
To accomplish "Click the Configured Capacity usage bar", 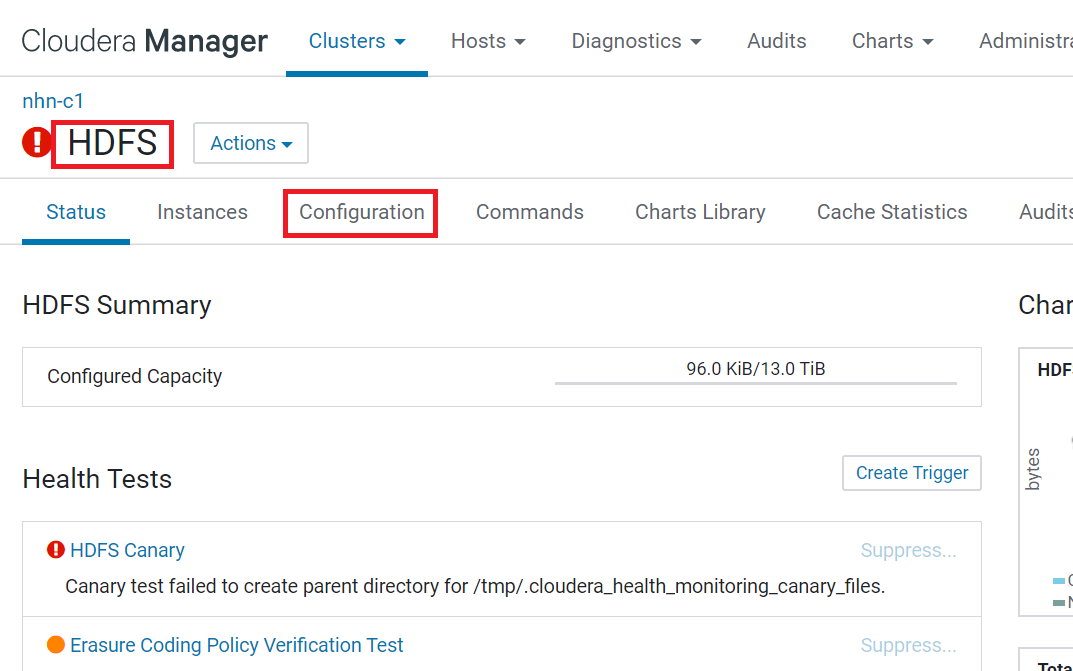I will point(755,383).
